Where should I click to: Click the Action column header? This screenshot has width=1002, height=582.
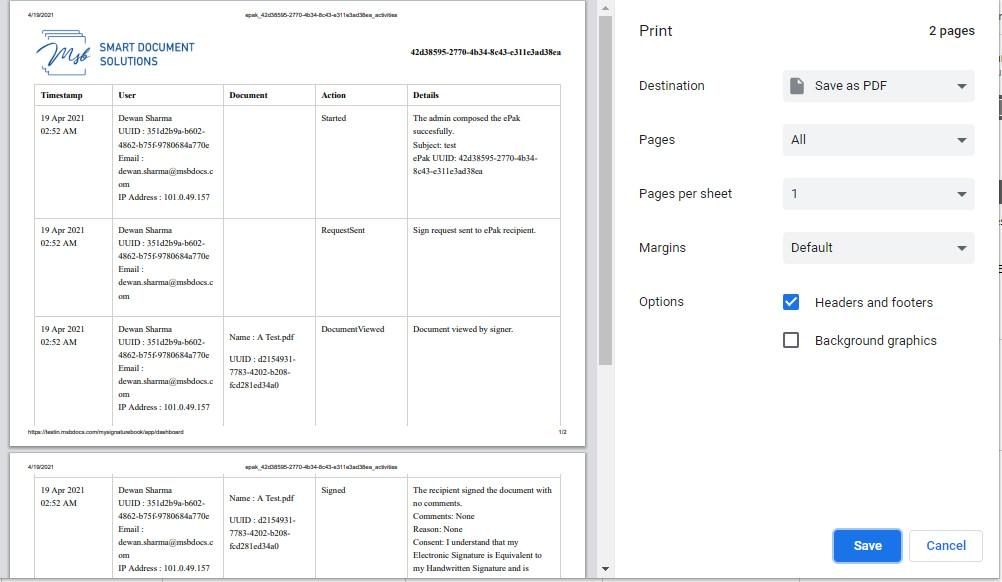(334, 95)
